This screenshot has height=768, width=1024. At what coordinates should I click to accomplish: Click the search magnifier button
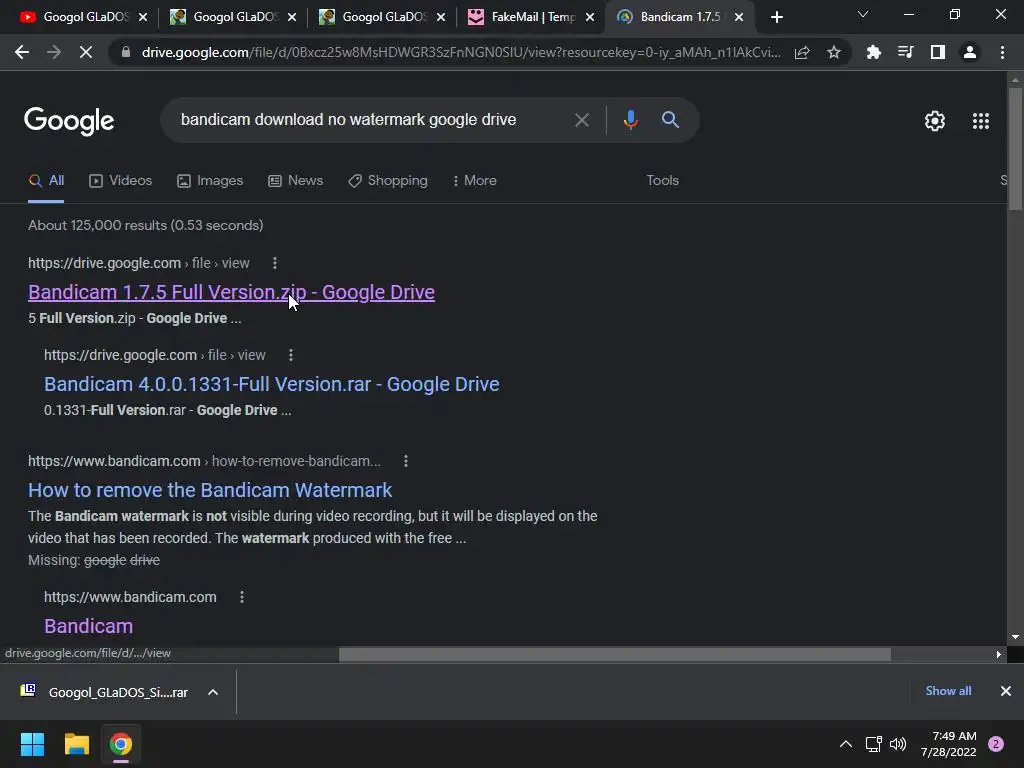point(670,120)
